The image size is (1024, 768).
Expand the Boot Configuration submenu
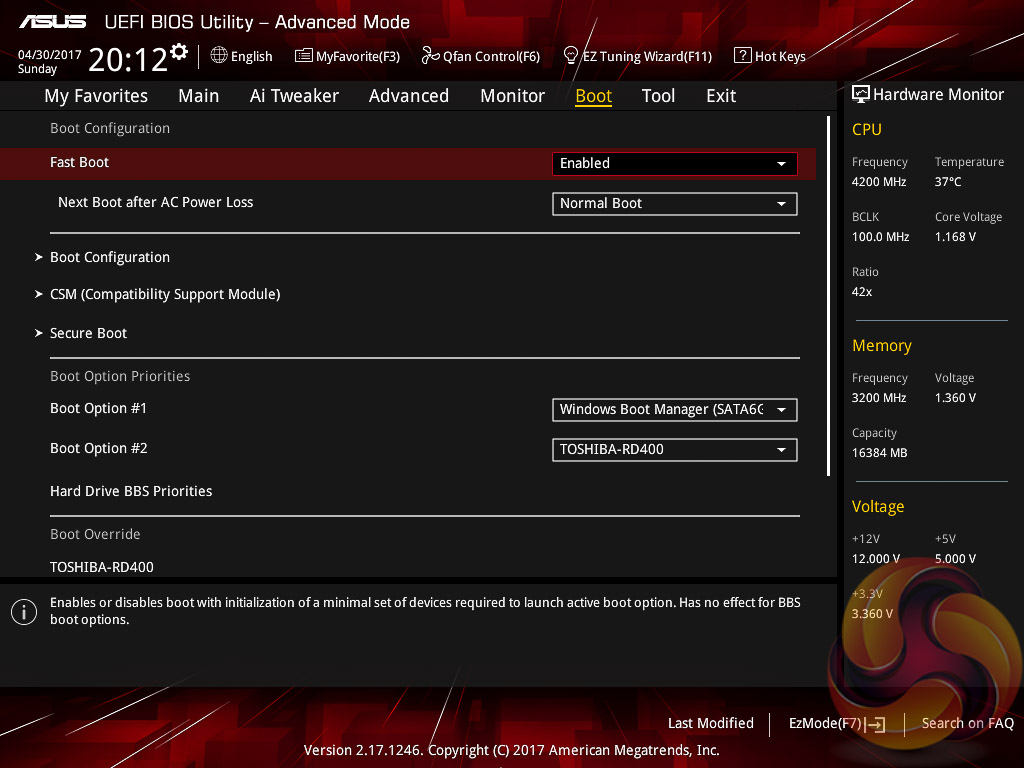coord(110,257)
